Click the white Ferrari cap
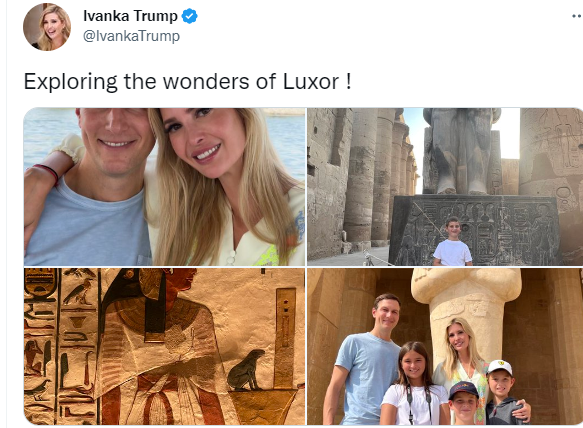The image size is (583, 428). coord(500,367)
